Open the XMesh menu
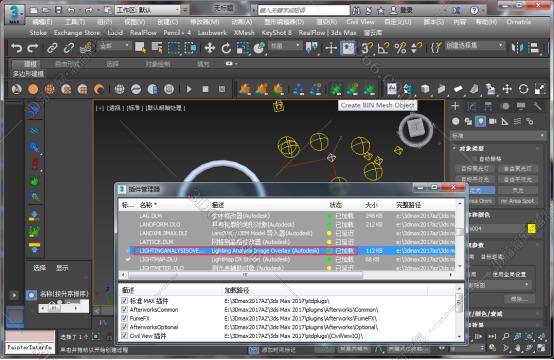The image size is (554, 360). pyautogui.click(x=244, y=33)
